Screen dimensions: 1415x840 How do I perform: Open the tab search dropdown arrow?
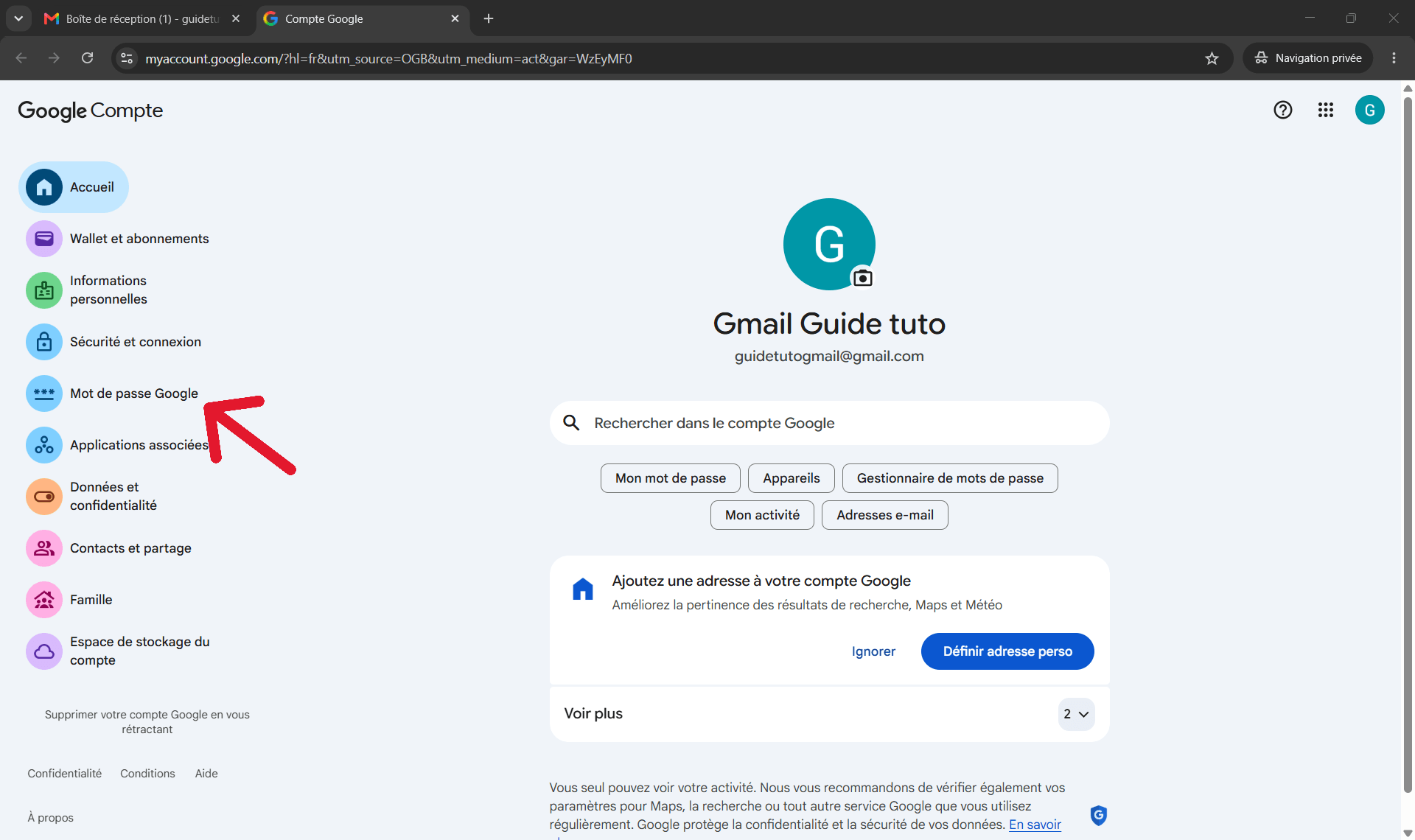coord(18,18)
